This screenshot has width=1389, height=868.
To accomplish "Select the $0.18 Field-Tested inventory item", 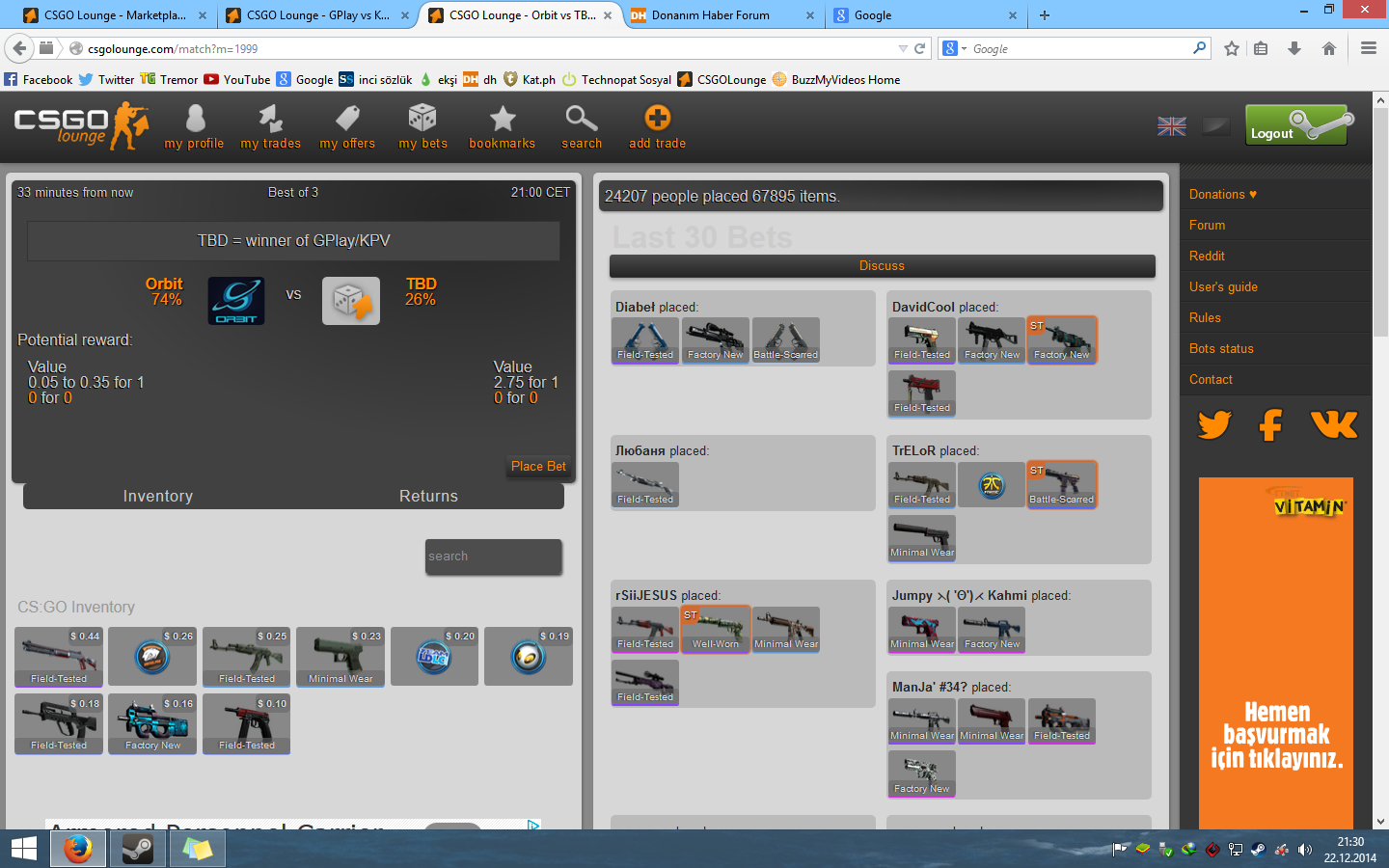I will (59, 723).
